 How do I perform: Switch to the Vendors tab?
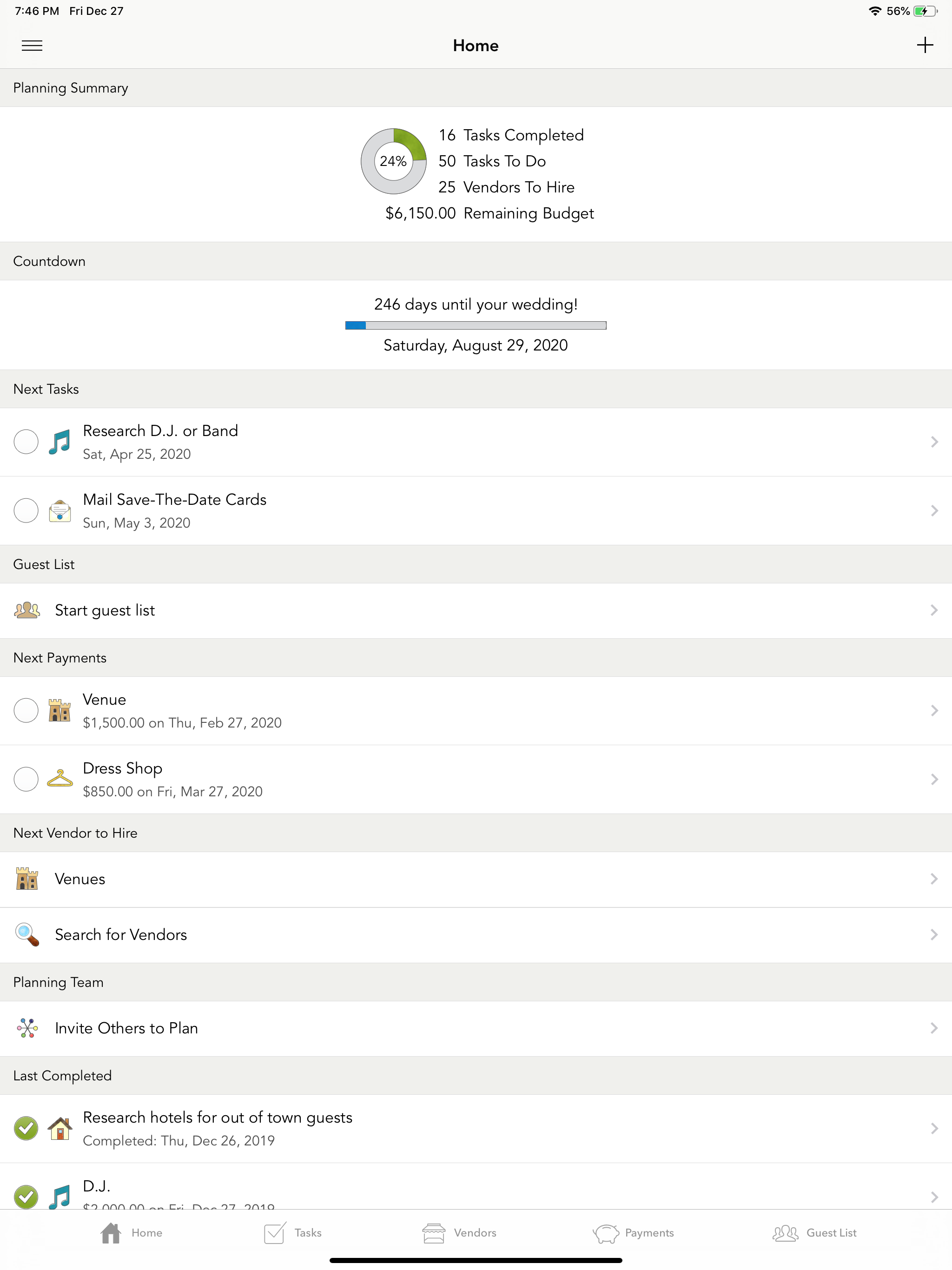[x=459, y=1233]
